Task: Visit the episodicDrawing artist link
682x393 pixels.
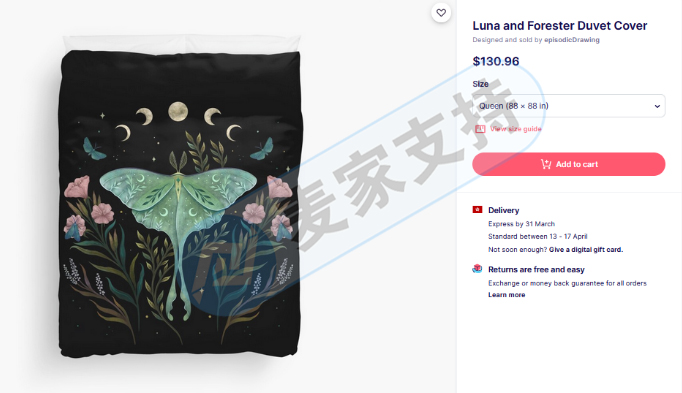Action: (x=572, y=40)
